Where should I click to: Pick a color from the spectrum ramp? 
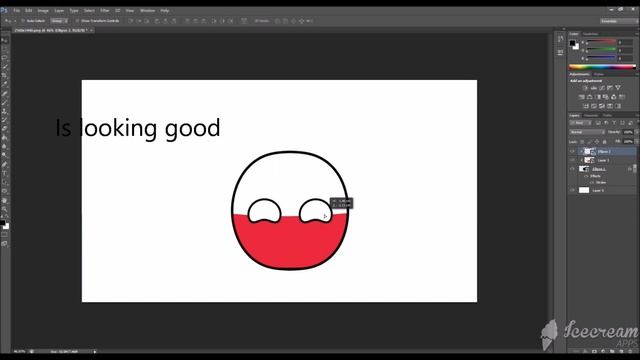point(602,67)
